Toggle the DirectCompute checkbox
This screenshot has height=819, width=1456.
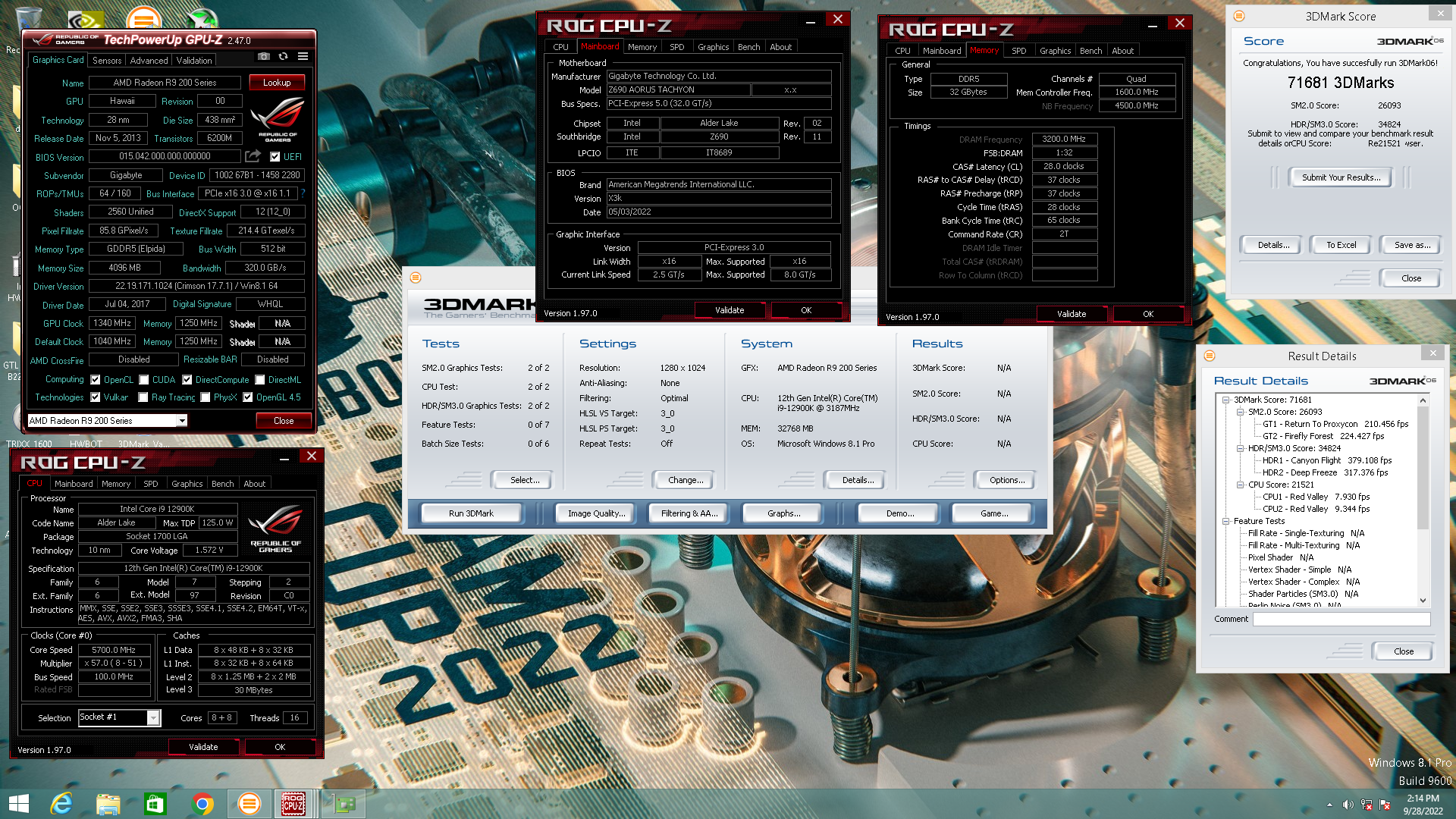[187, 380]
